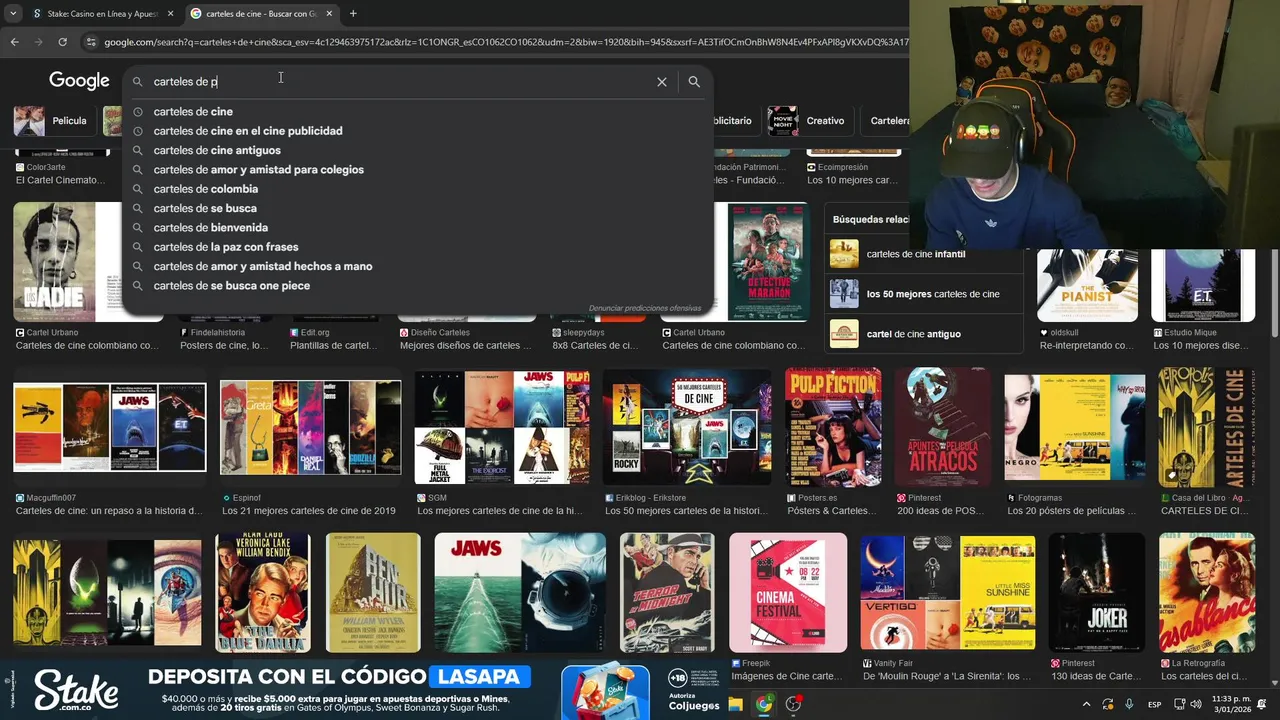Open the notifications bell in the taskbar

click(1262, 704)
